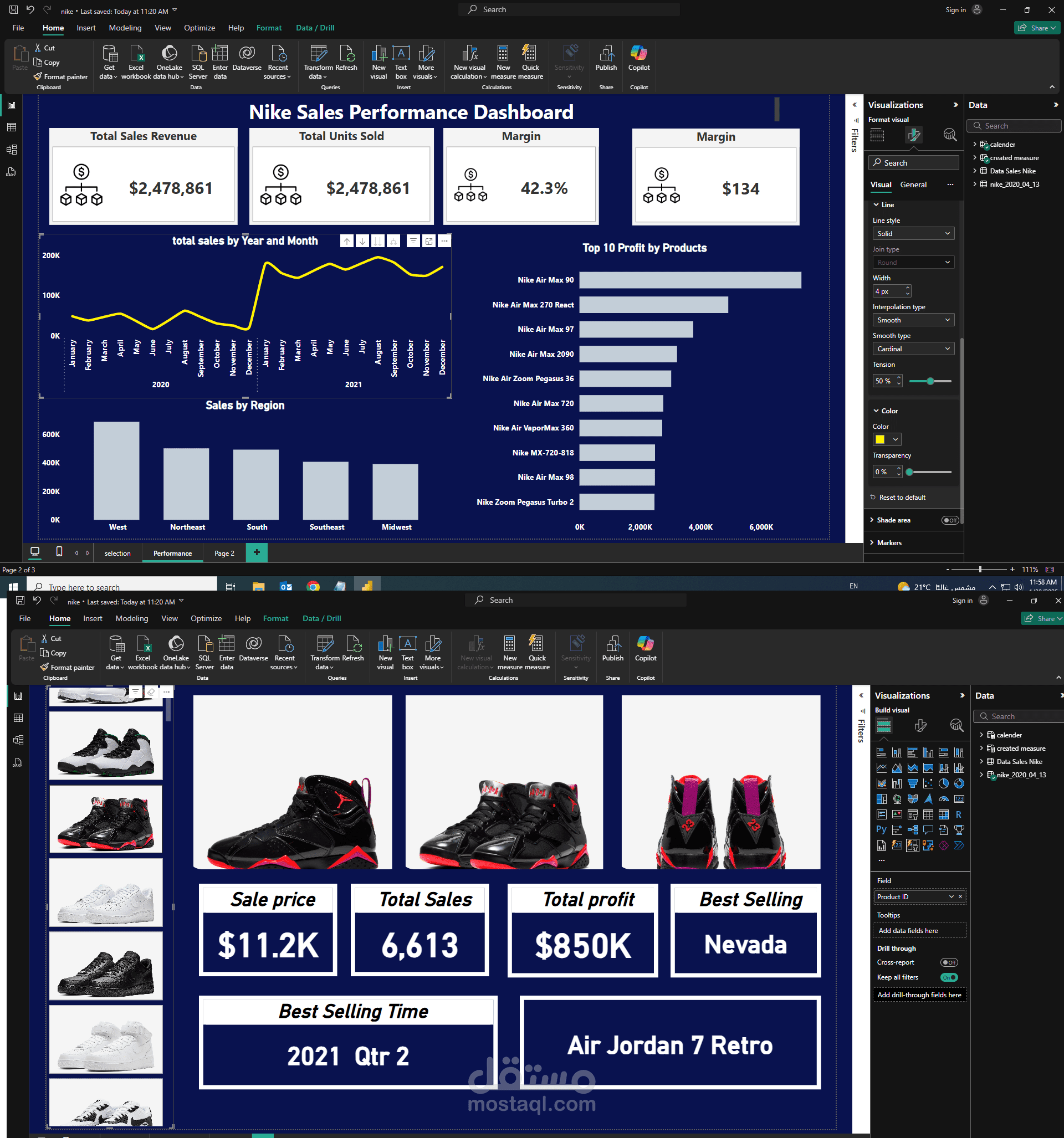
Task: Select treemap visual in lower window
Action: click(881, 799)
